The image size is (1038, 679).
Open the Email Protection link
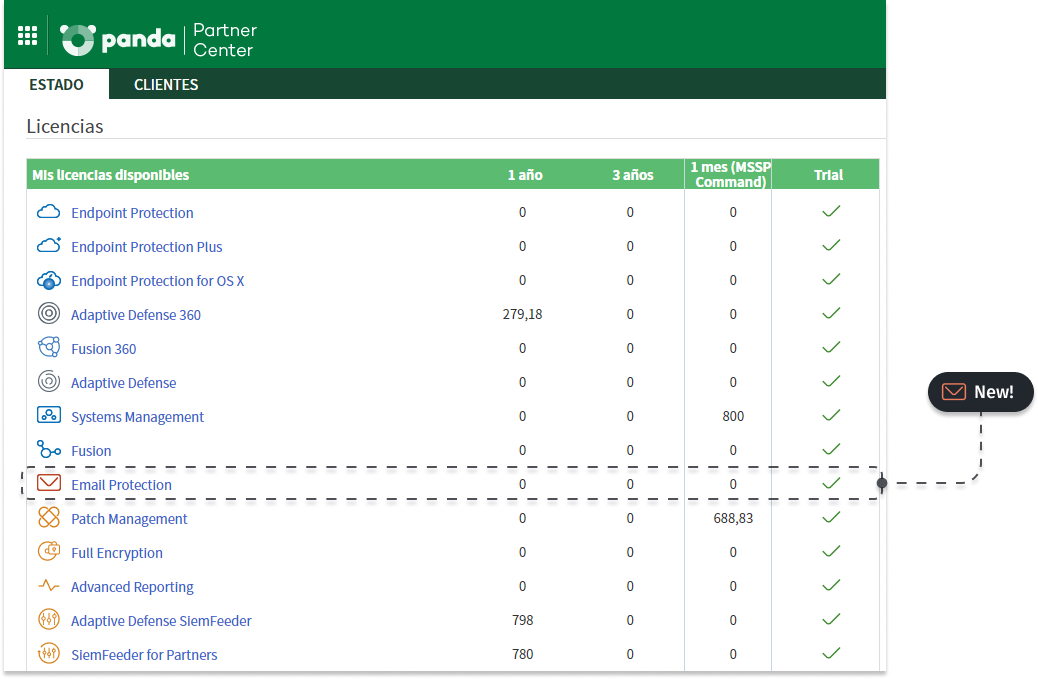[121, 485]
